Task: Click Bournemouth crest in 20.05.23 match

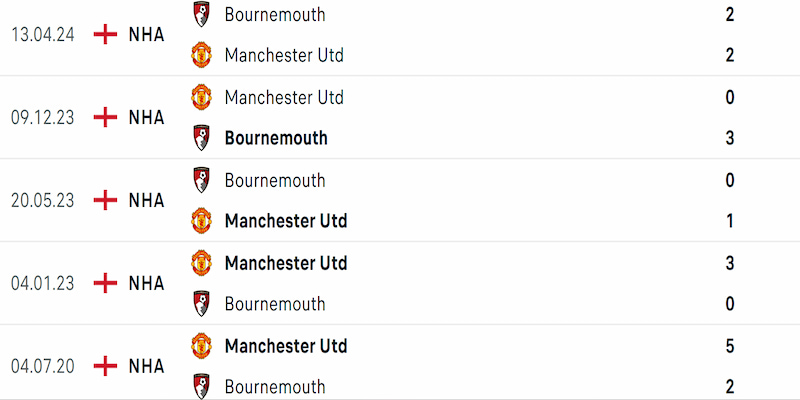Action: click(202, 180)
